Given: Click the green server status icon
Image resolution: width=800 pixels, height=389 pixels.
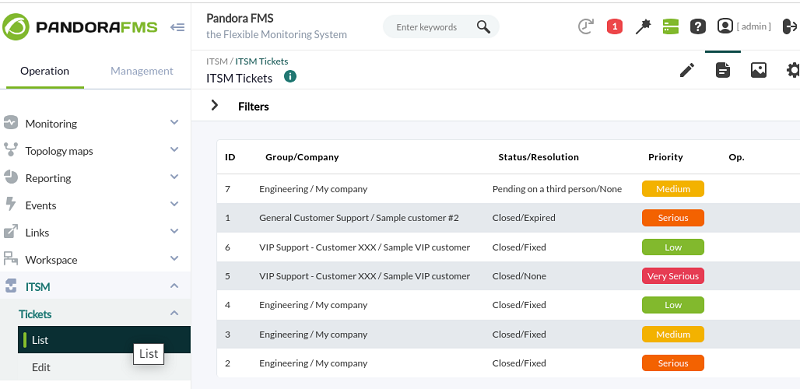Looking at the screenshot, I should 670,27.
